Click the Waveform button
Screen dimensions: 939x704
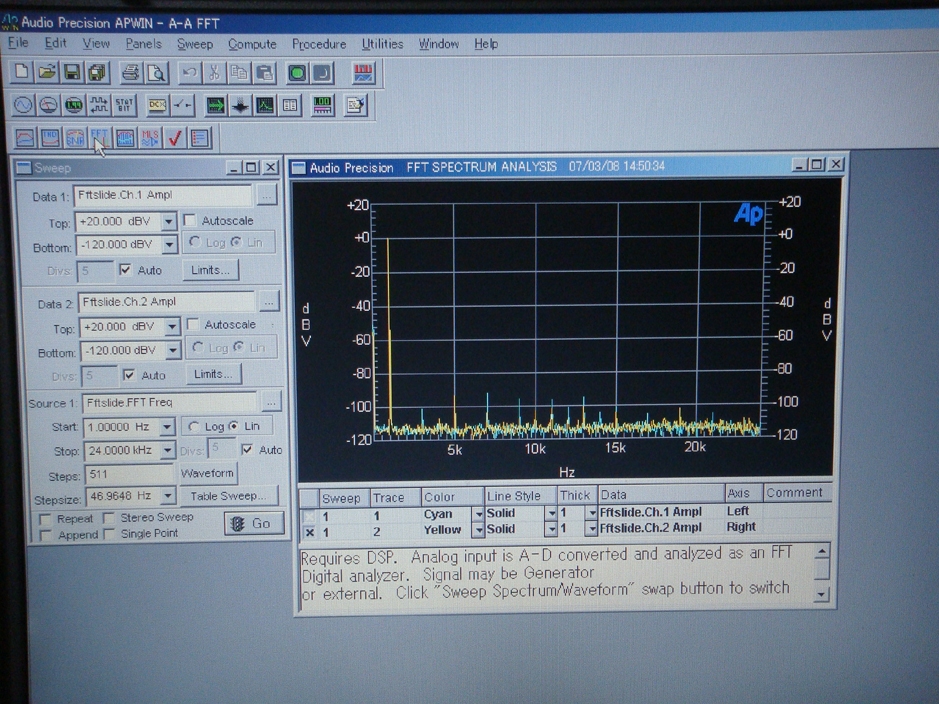[207, 473]
